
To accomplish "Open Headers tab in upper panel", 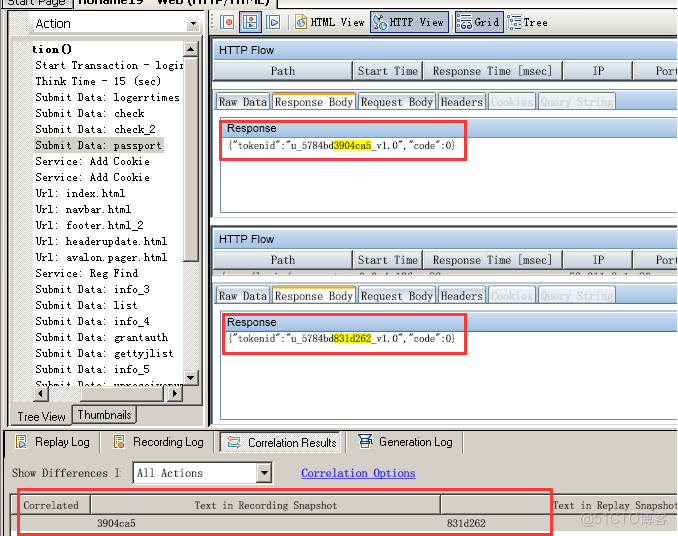I will (x=461, y=102).
